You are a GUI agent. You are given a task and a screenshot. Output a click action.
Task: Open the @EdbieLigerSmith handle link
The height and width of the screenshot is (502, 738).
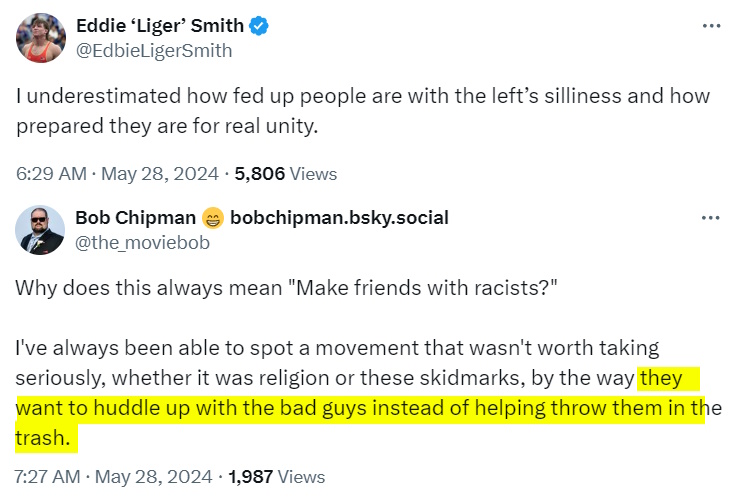point(154,50)
